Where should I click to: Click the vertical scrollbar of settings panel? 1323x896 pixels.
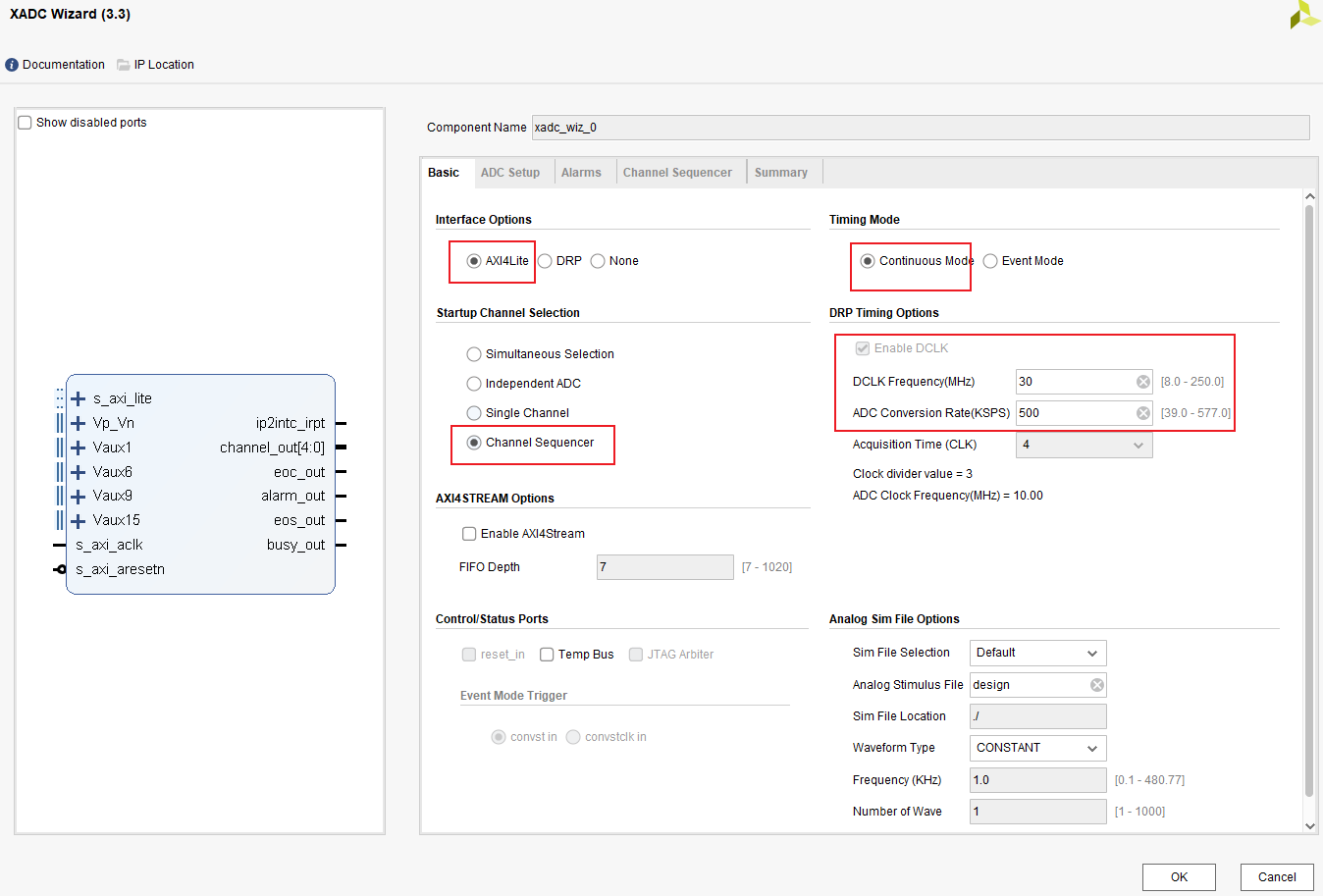click(1309, 501)
